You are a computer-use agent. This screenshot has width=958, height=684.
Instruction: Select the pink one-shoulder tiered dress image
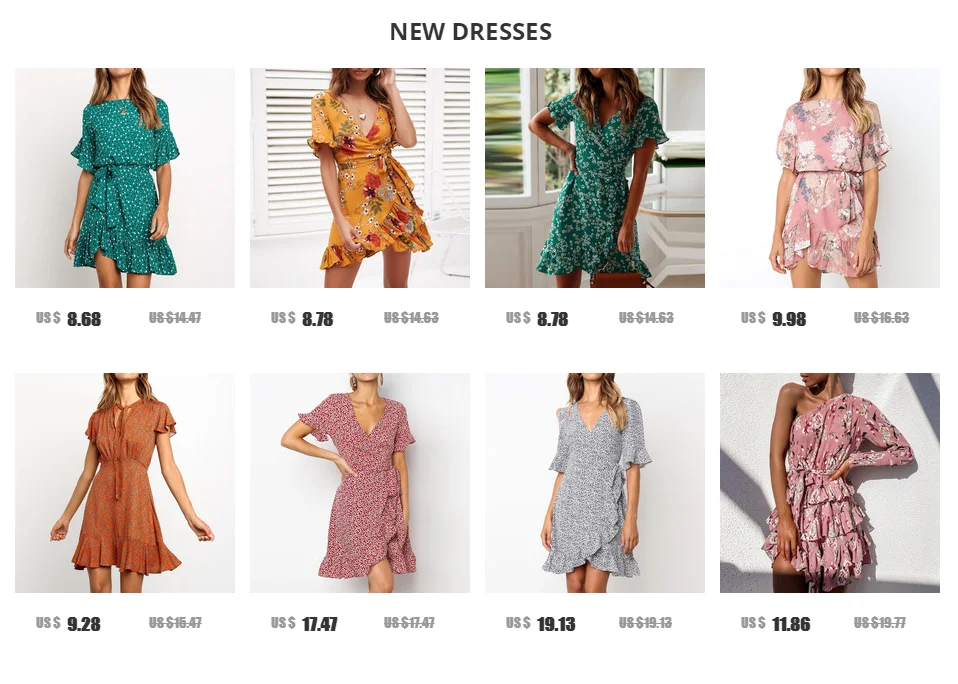tap(830, 482)
